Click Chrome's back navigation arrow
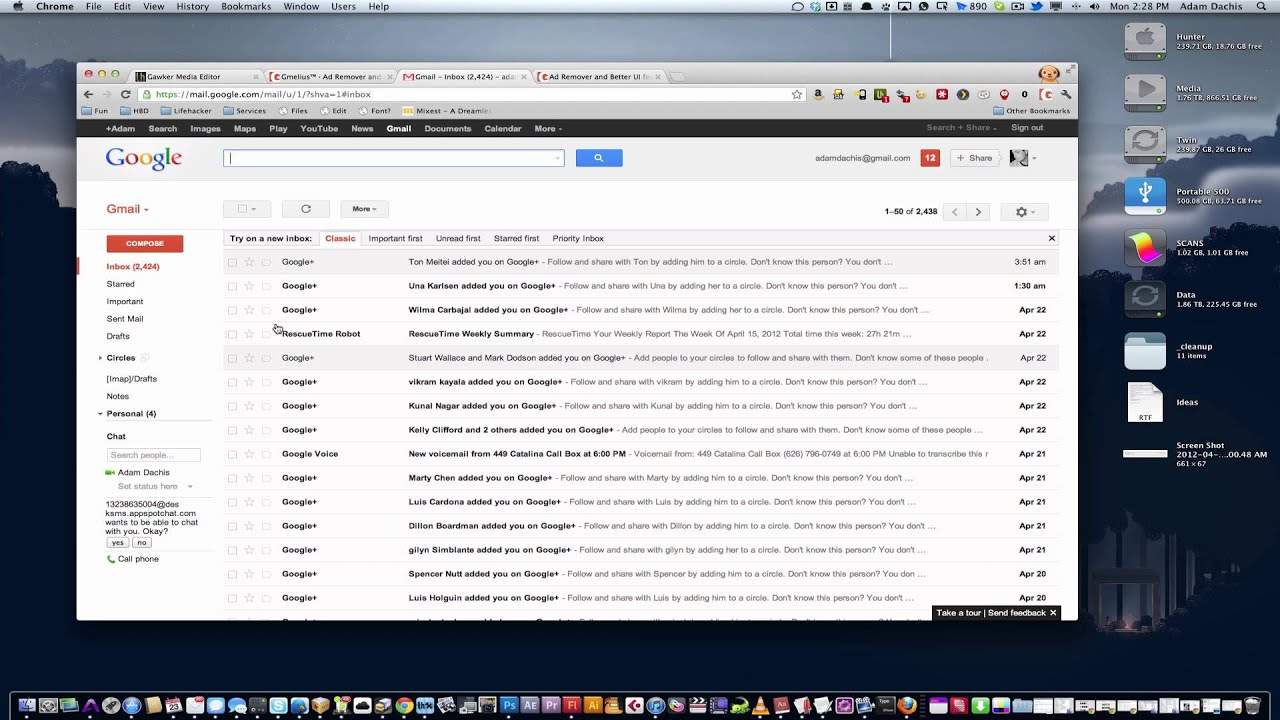Viewport: 1280px width, 720px height. (88, 94)
